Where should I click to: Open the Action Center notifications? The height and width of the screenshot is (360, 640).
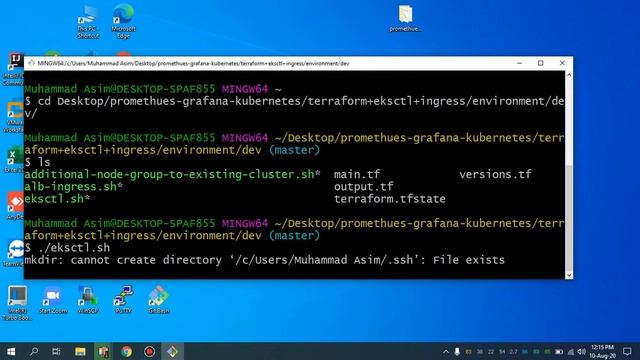[x=627, y=351]
